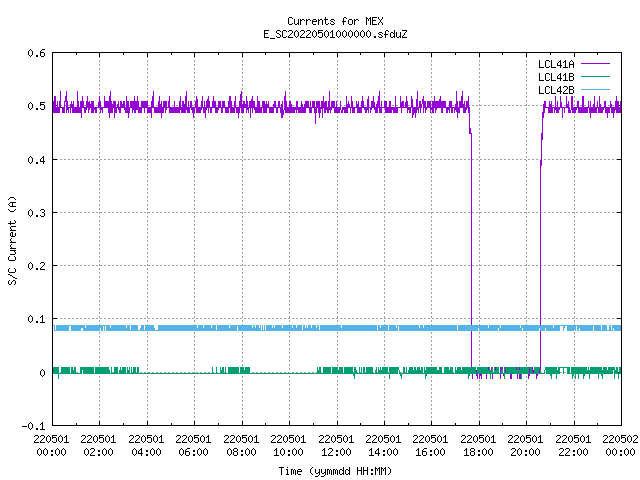This screenshot has width=640, height=480.
Task: Click the blue LCL42B legend line sample
Action: point(595,89)
